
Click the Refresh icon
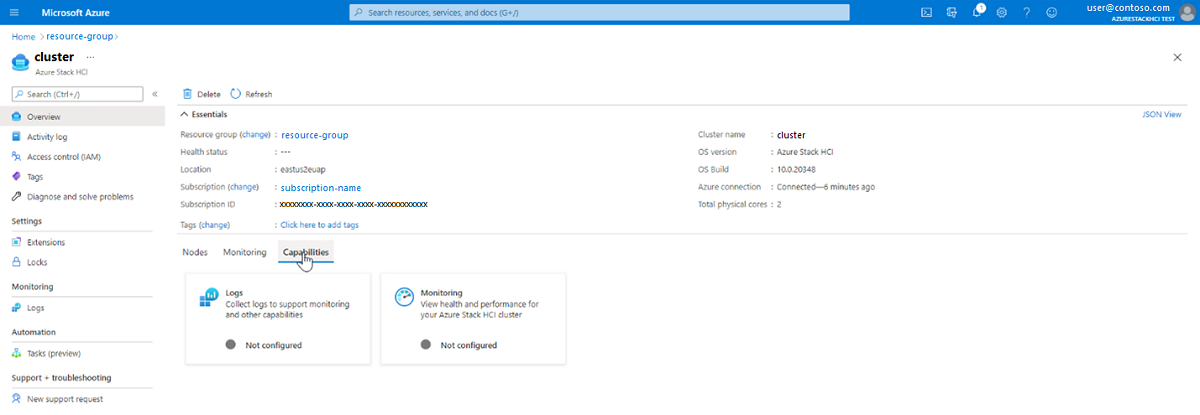(x=235, y=94)
